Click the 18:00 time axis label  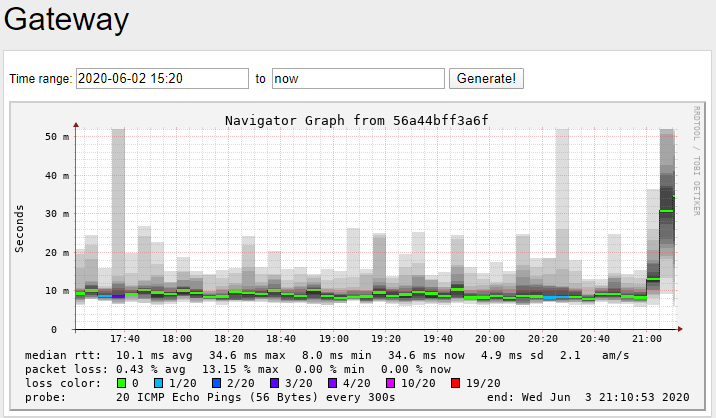(x=177, y=339)
